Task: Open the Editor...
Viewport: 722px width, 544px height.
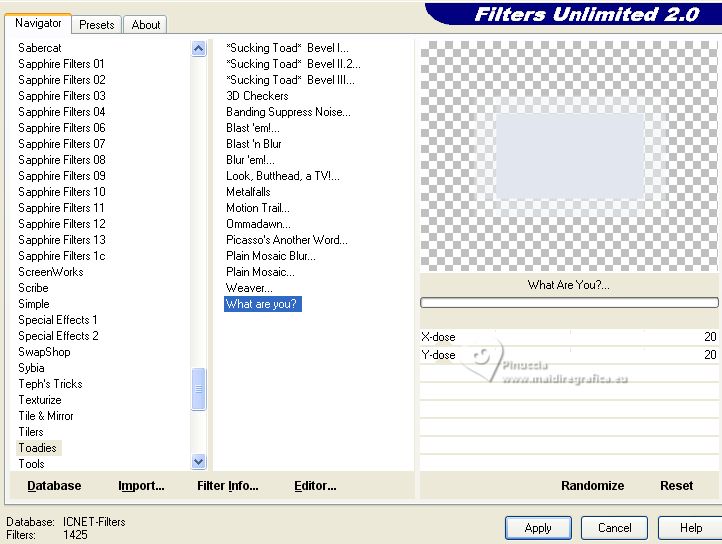Action: [315, 486]
